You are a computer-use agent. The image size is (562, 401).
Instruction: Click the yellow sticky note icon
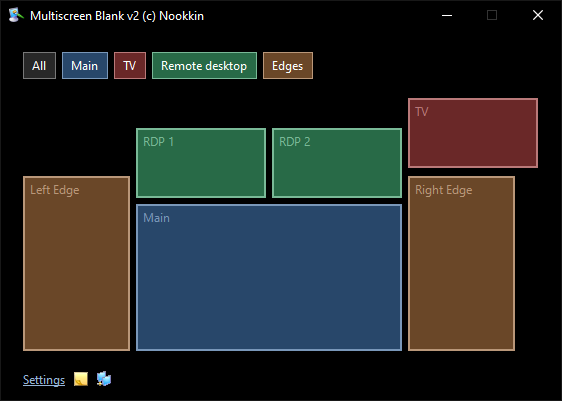[x=81, y=379]
